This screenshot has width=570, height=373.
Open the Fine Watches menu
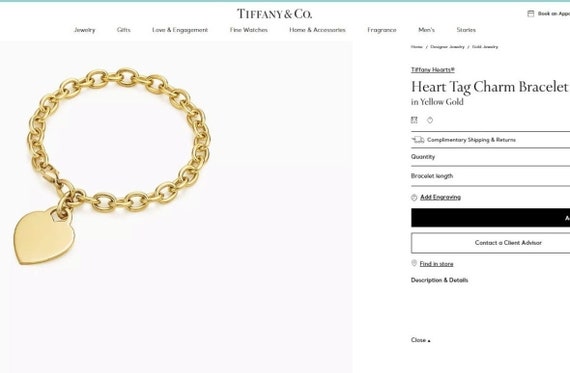(249, 30)
